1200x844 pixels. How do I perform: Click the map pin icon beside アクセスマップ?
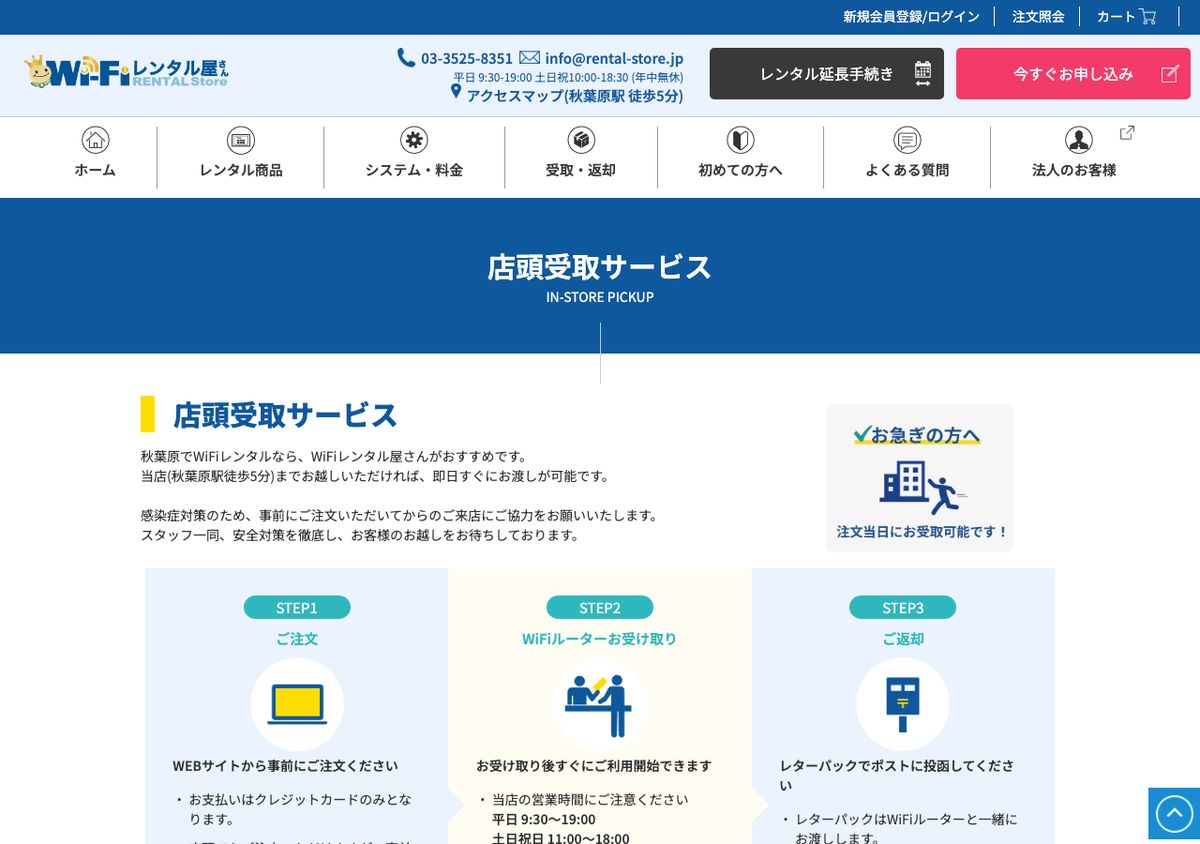coord(456,92)
